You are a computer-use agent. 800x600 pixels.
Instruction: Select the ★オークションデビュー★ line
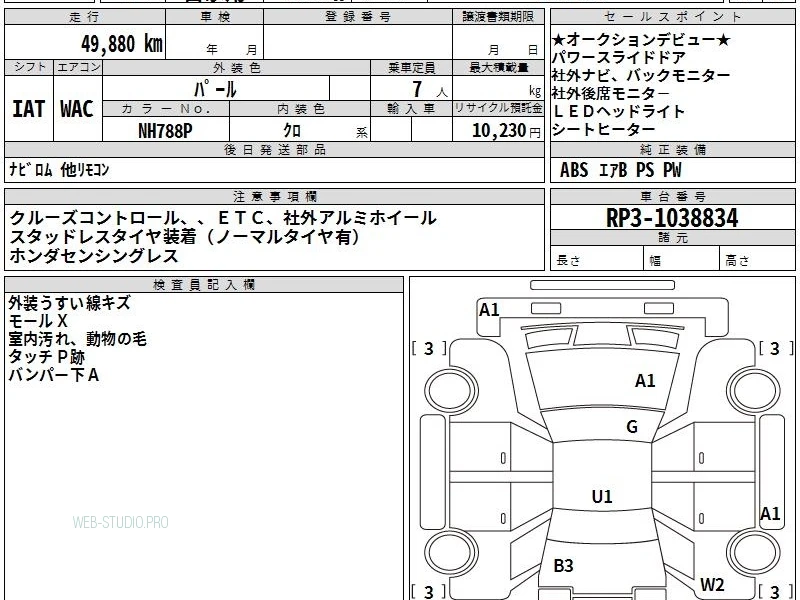pos(641,39)
